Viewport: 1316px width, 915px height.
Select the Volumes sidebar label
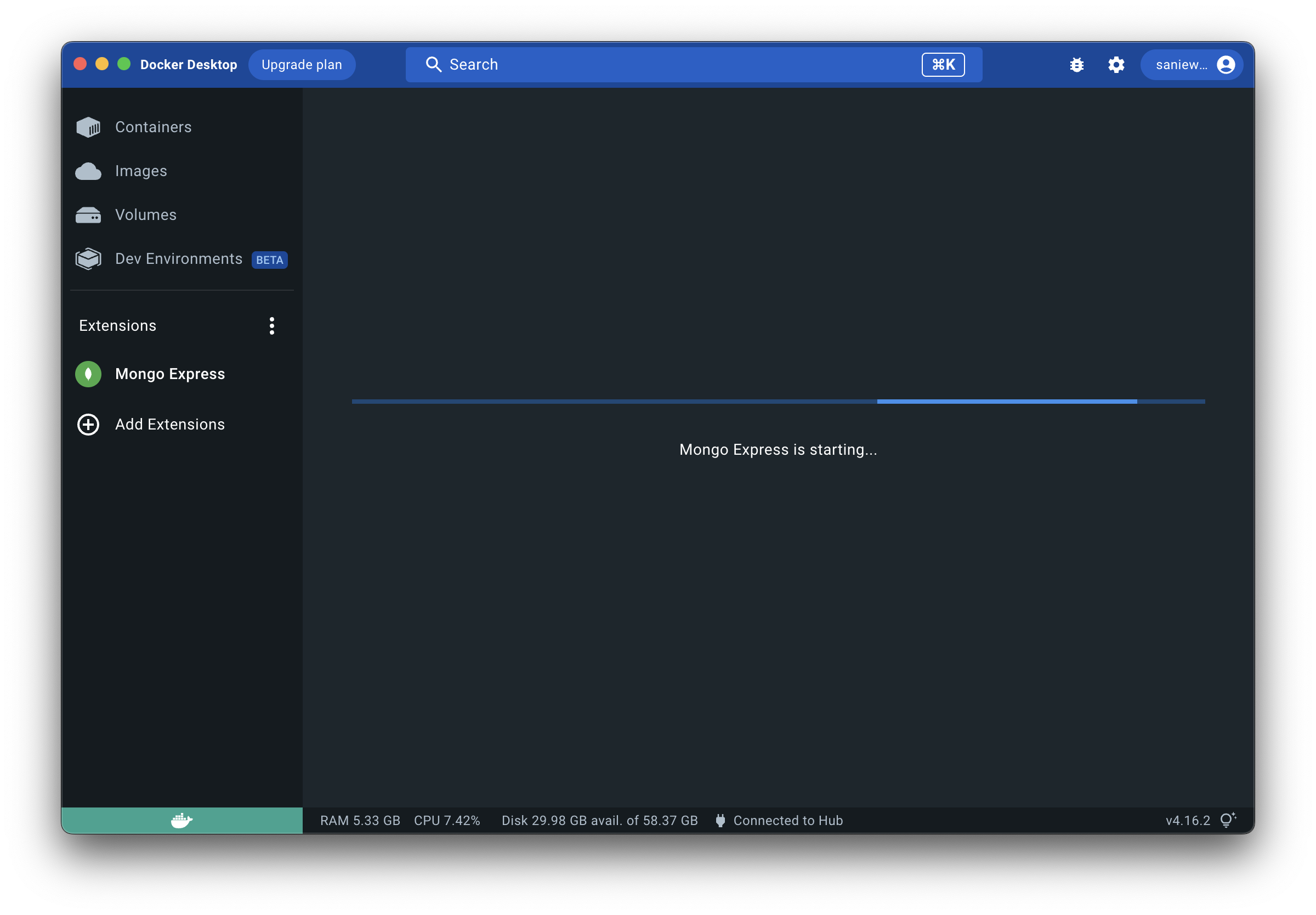click(x=145, y=215)
